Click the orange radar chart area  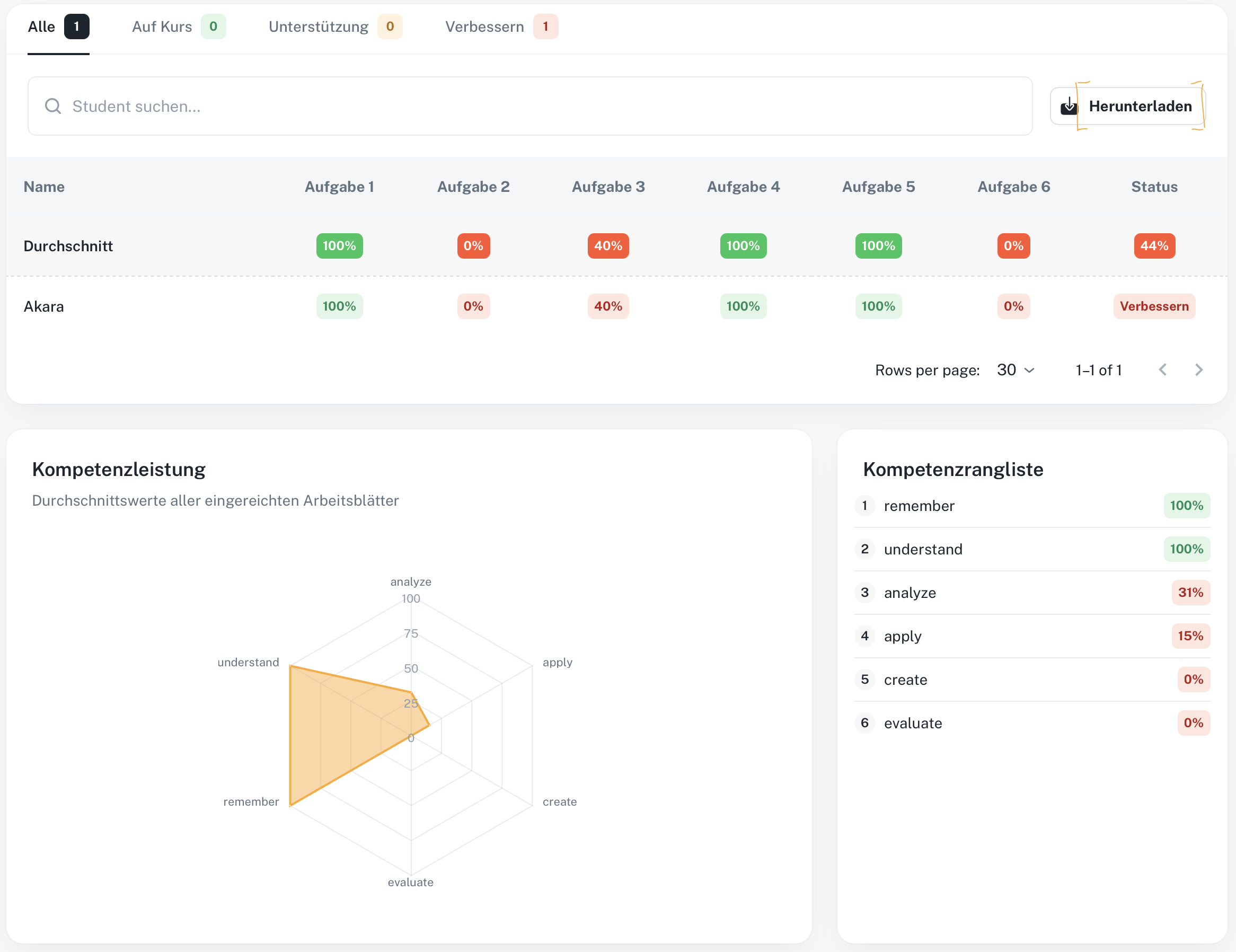[340, 730]
